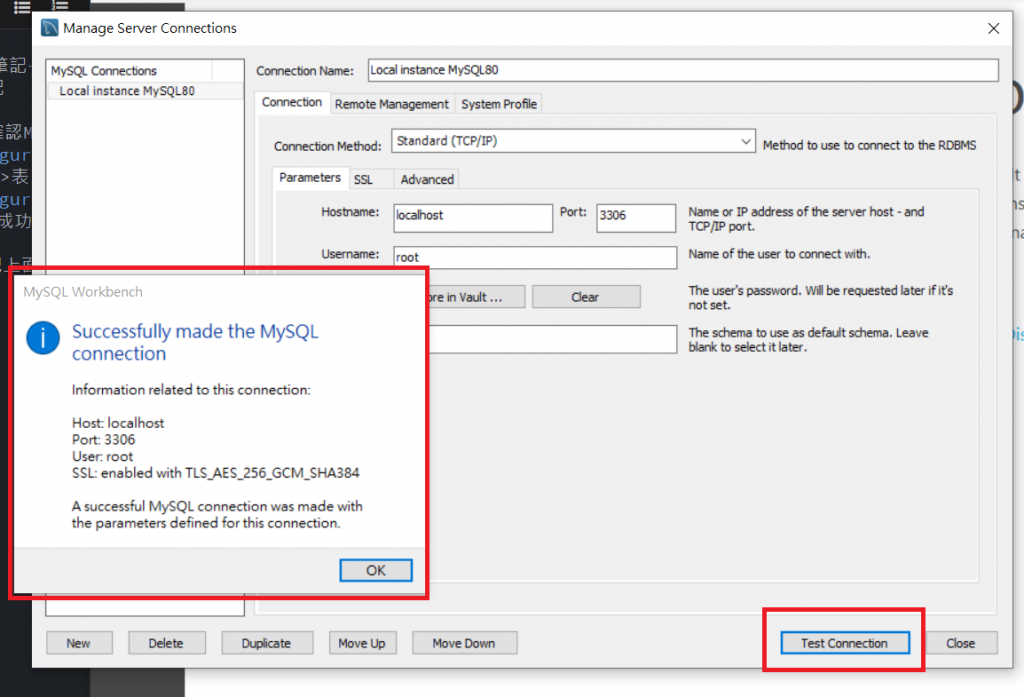This screenshot has width=1024, height=697.
Task: Click the bulleted list icon in the background editor
Action: point(22,7)
